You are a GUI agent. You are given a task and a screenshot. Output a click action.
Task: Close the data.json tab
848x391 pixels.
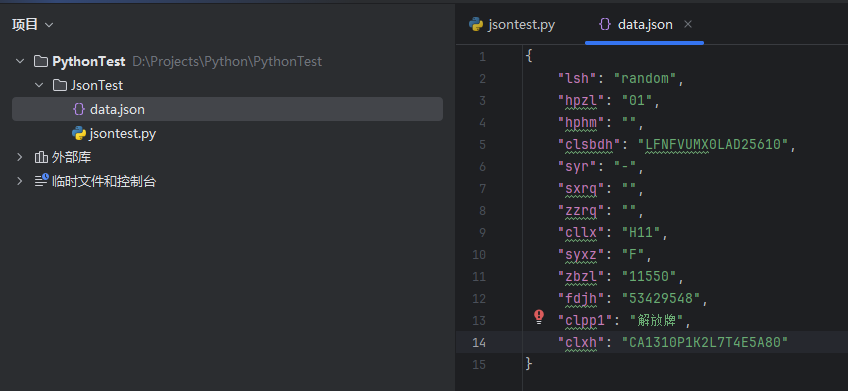tap(688, 24)
